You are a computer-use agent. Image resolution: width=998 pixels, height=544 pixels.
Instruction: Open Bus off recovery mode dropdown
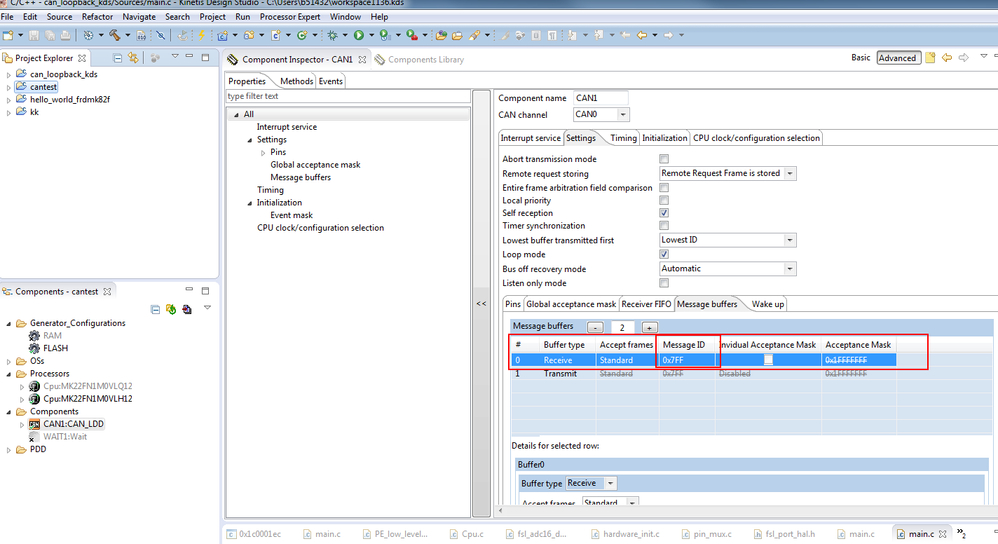[x=790, y=269]
